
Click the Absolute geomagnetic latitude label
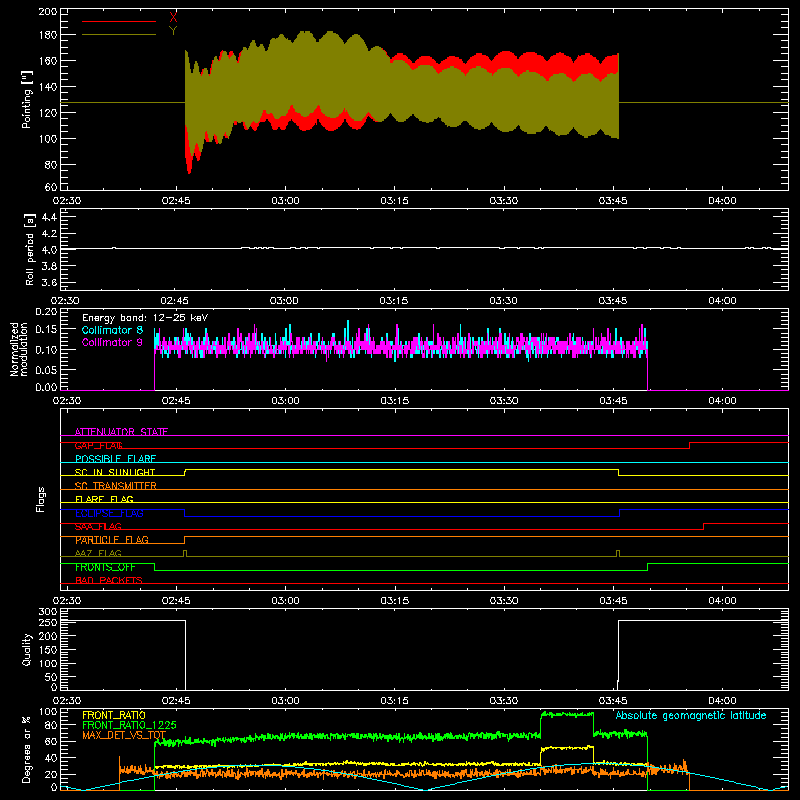coord(691,716)
